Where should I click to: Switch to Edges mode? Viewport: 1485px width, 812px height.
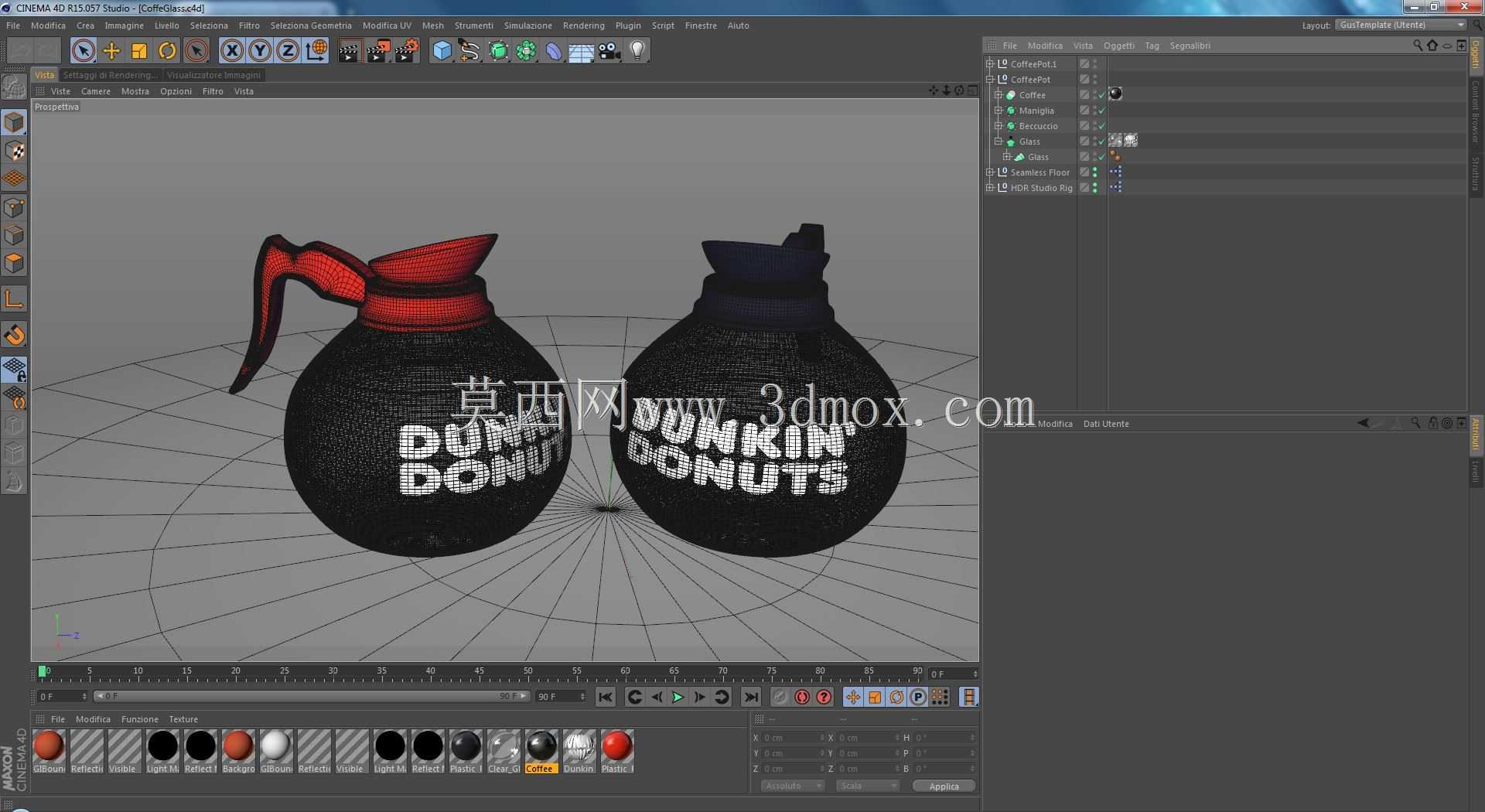click(14, 235)
